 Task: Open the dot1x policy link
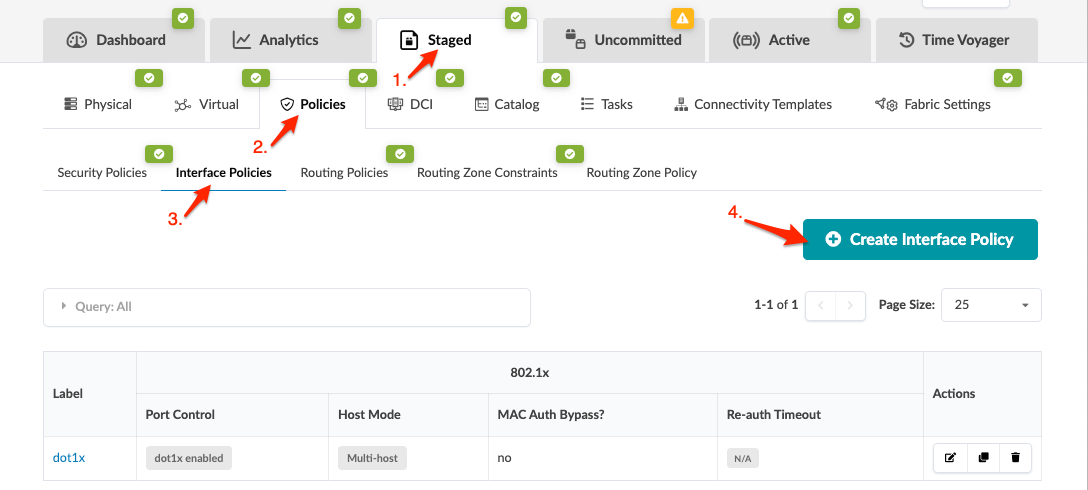(x=69, y=458)
